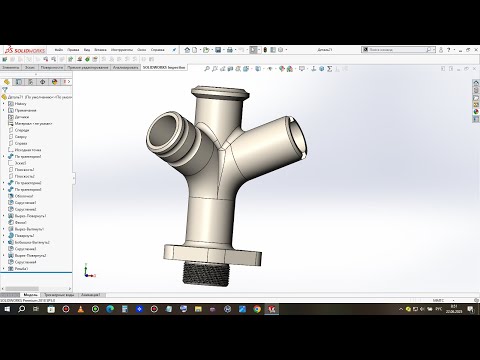Open Google Chrome from the taskbar
This screenshot has width=480, height=360.
257,309
